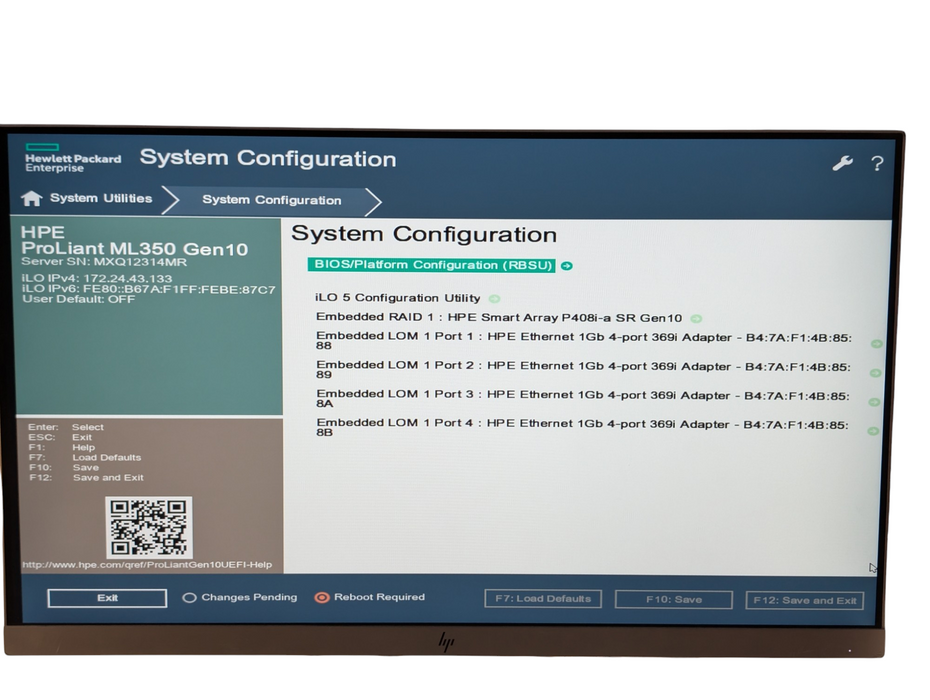The image size is (930, 700).
Task: Select the Reboot Required indicator
Action: click(370, 597)
